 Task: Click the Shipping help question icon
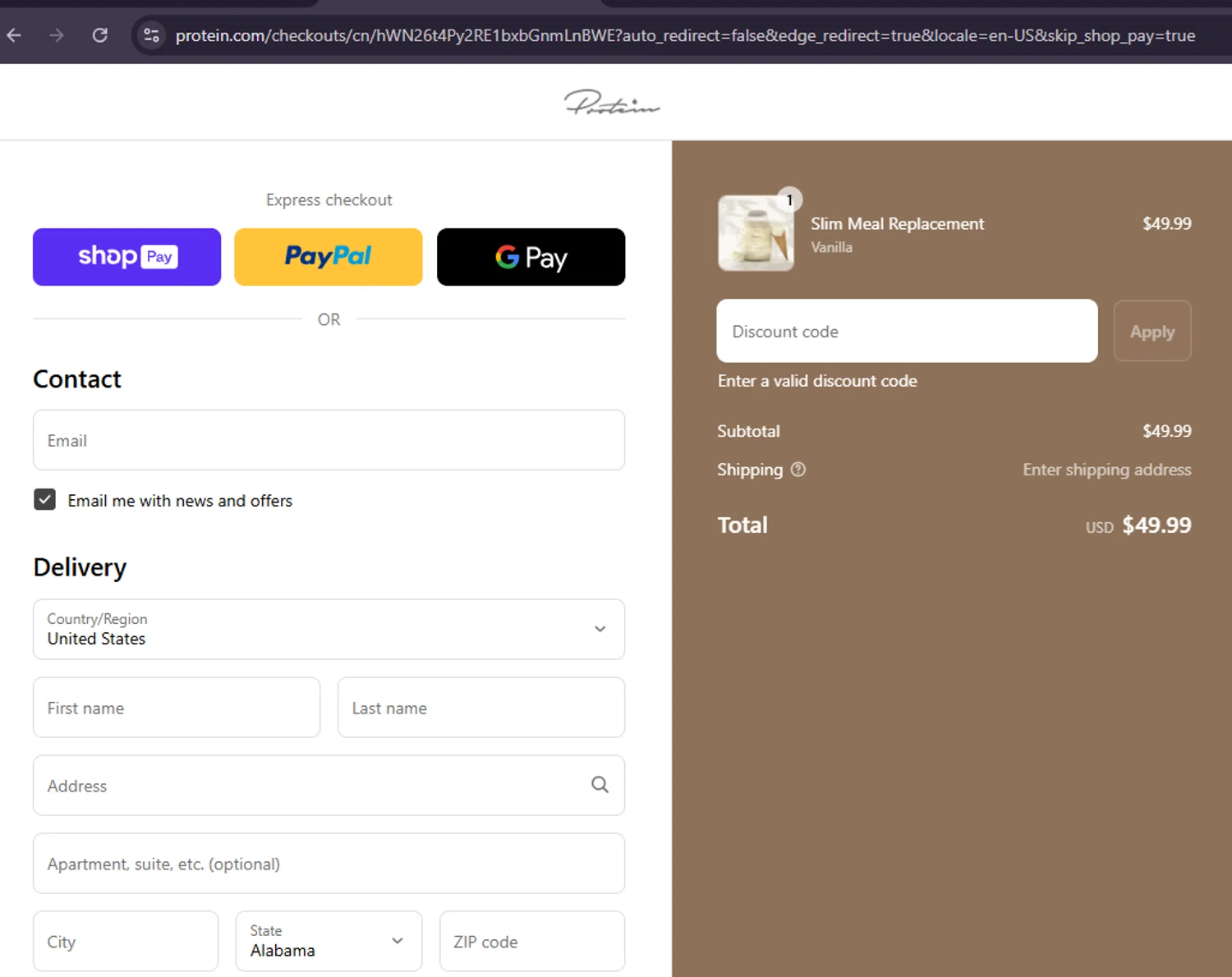tap(798, 470)
